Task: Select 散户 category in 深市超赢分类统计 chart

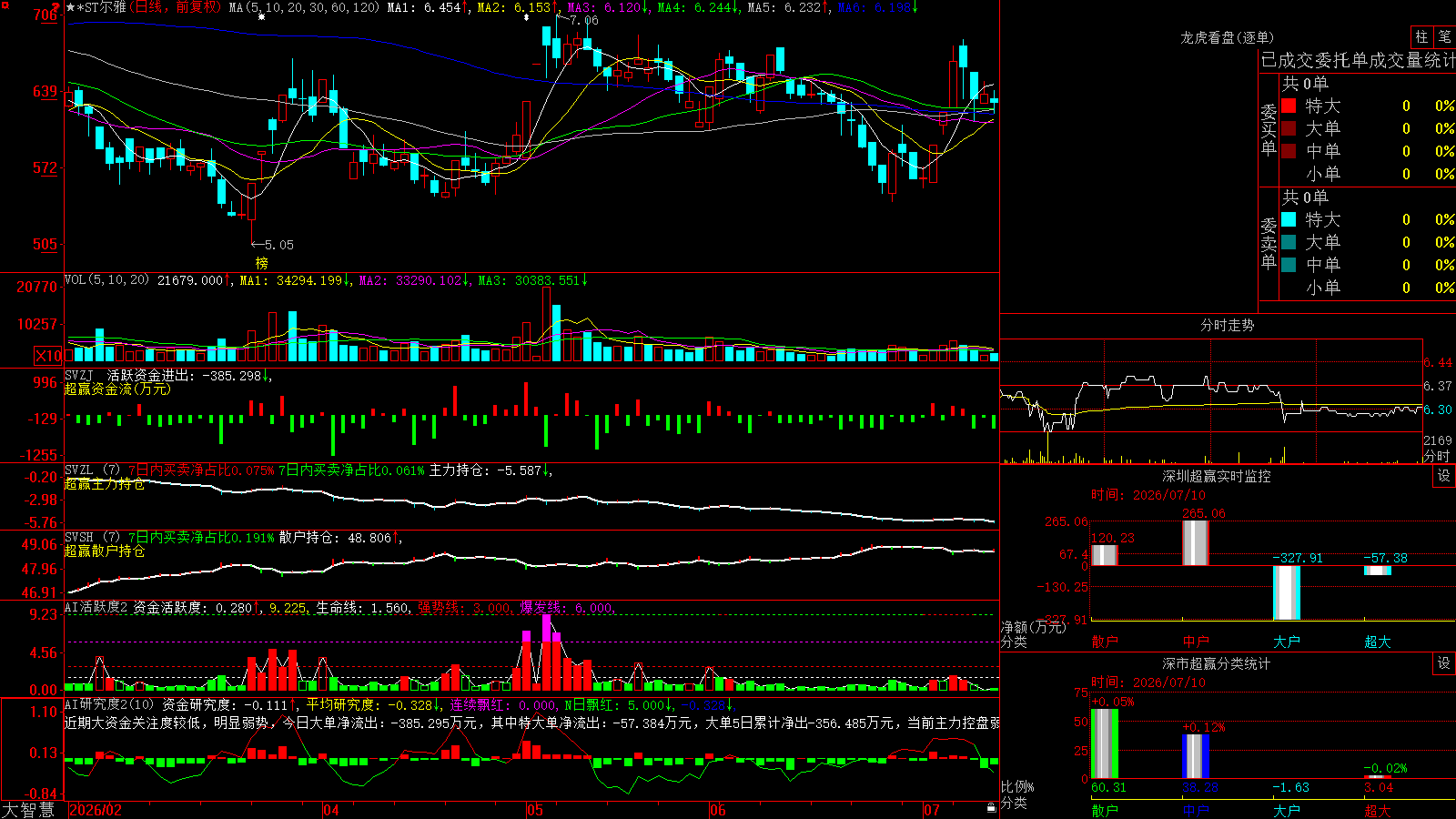Action: pos(1105,811)
